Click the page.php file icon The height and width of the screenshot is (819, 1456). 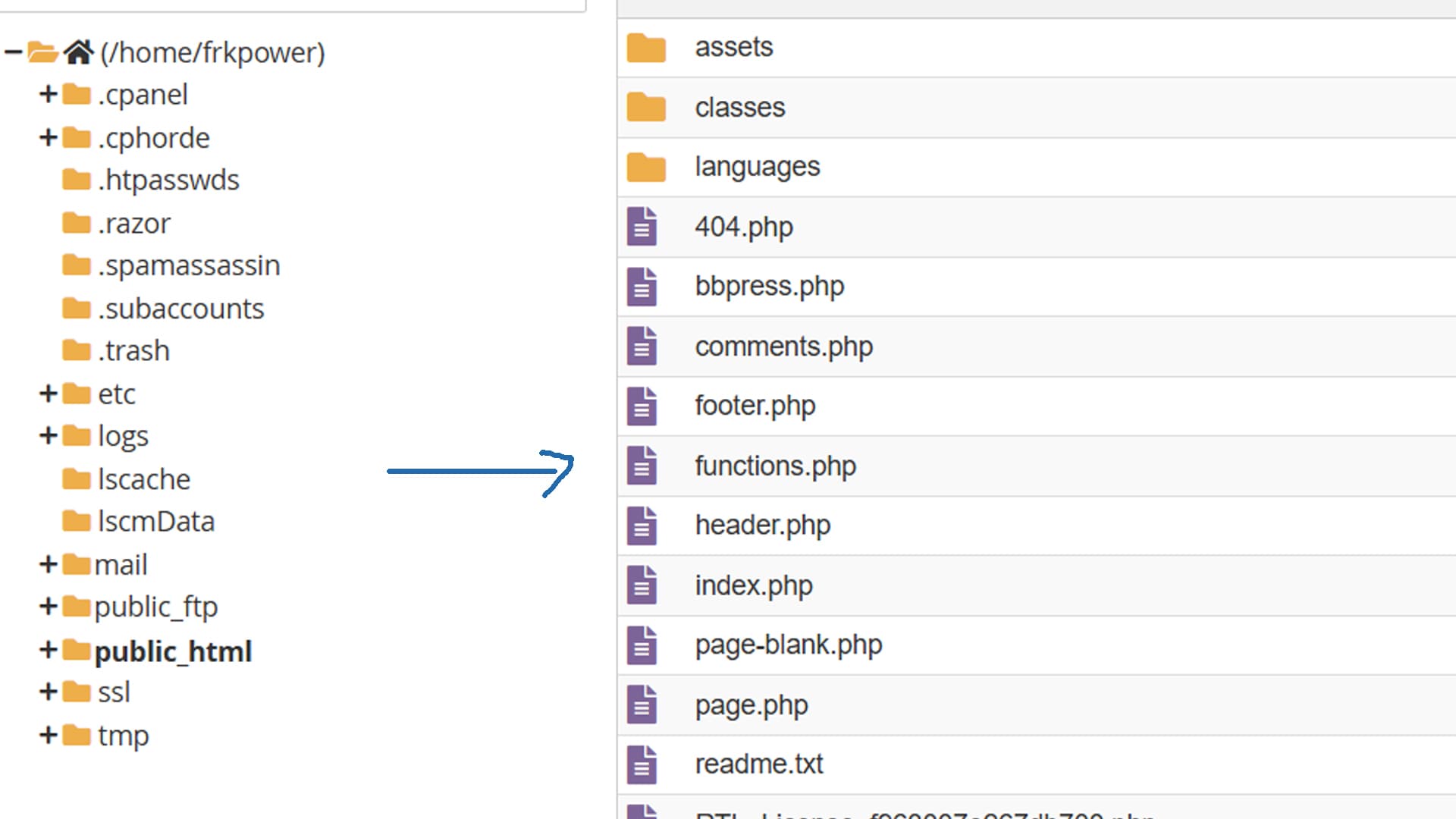pyautogui.click(x=642, y=704)
